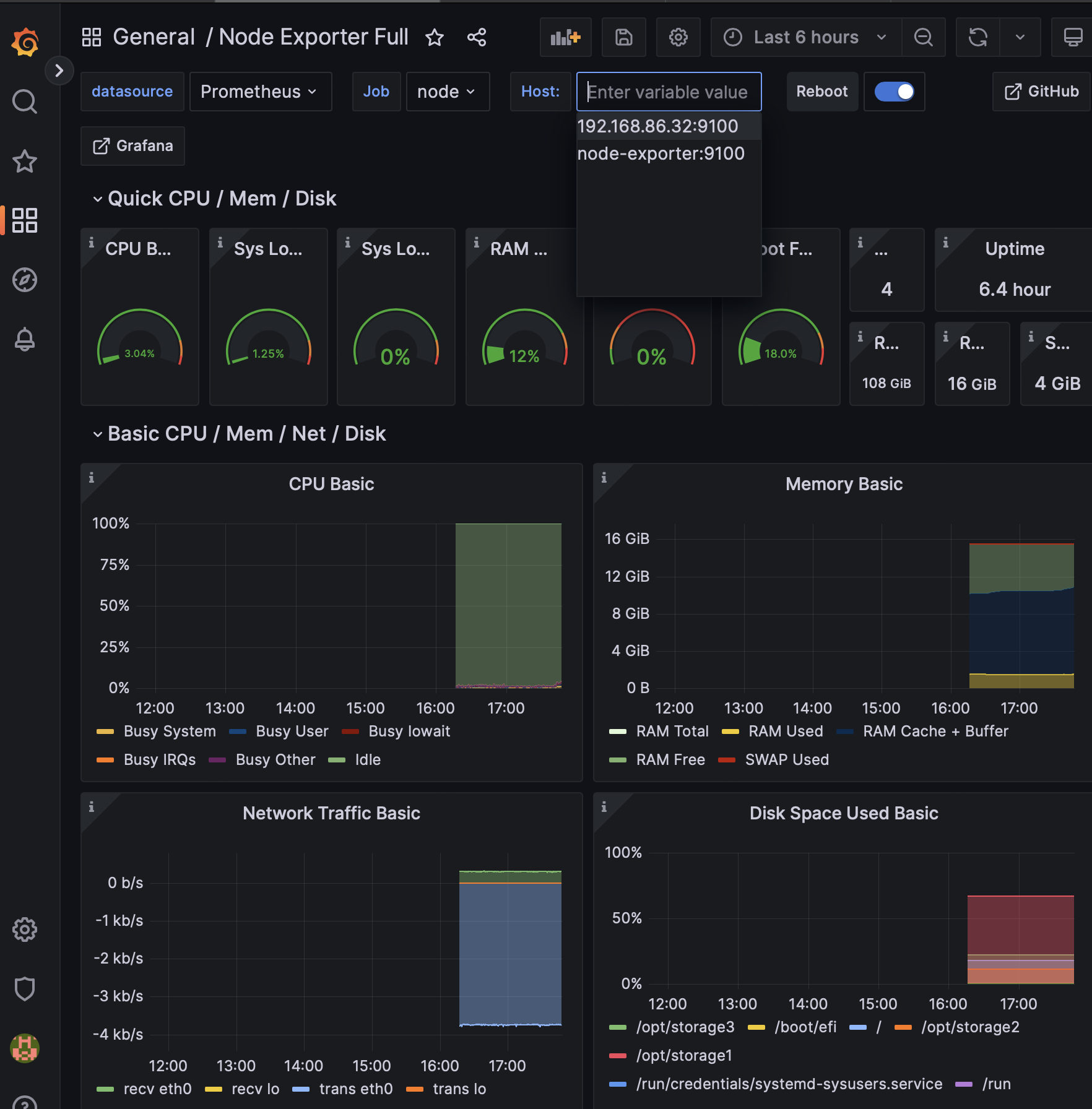Save the dashboard with disk icon

(624, 37)
